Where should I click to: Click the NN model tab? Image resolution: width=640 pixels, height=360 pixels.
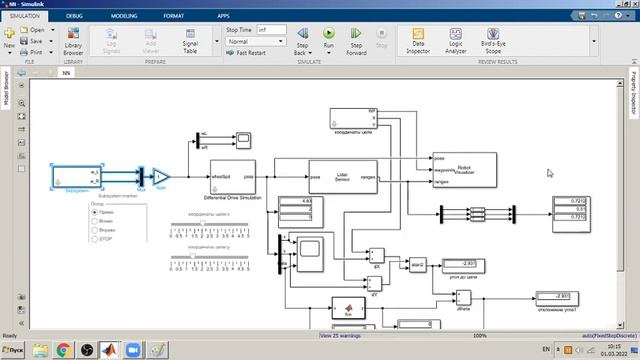tap(66, 73)
